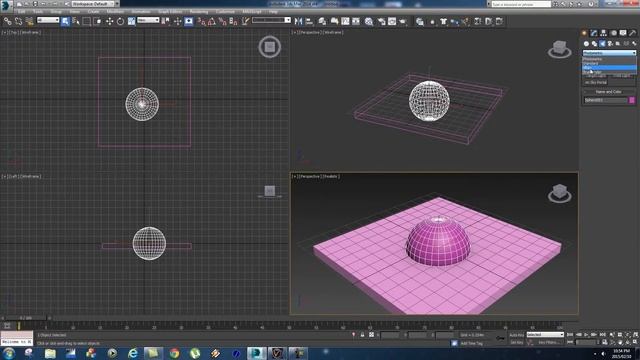Open the Rendered Frame Window
This screenshot has width=640, height=360.
[x=392, y=21]
